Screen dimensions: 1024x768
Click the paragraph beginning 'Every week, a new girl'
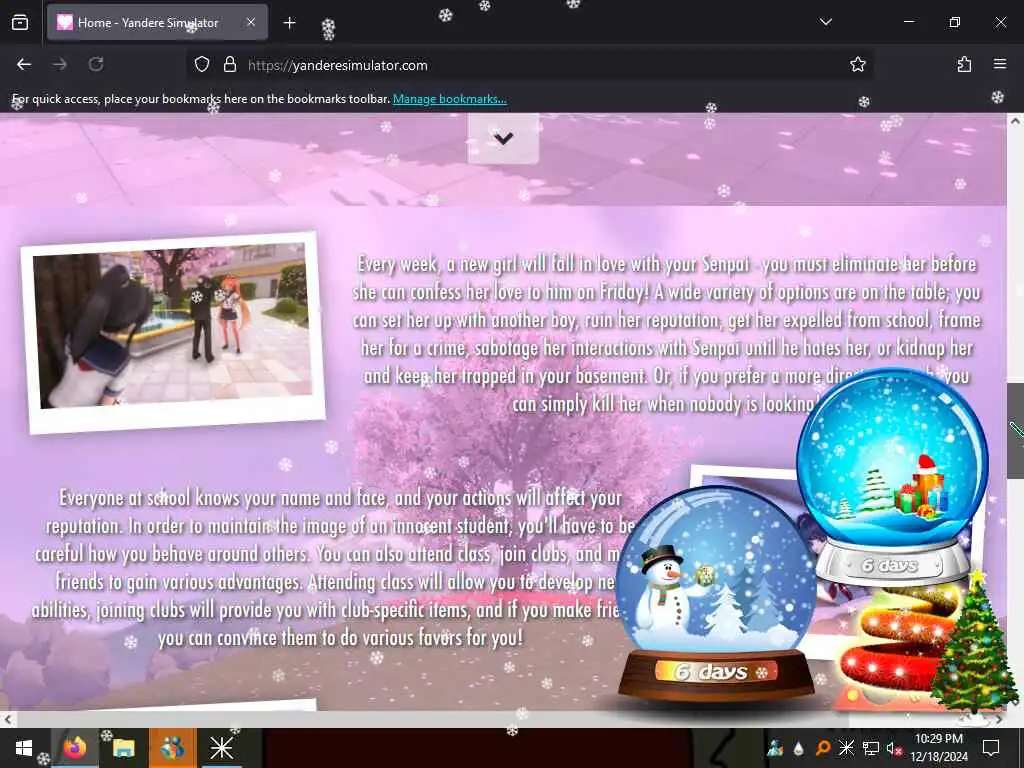(x=666, y=334)
